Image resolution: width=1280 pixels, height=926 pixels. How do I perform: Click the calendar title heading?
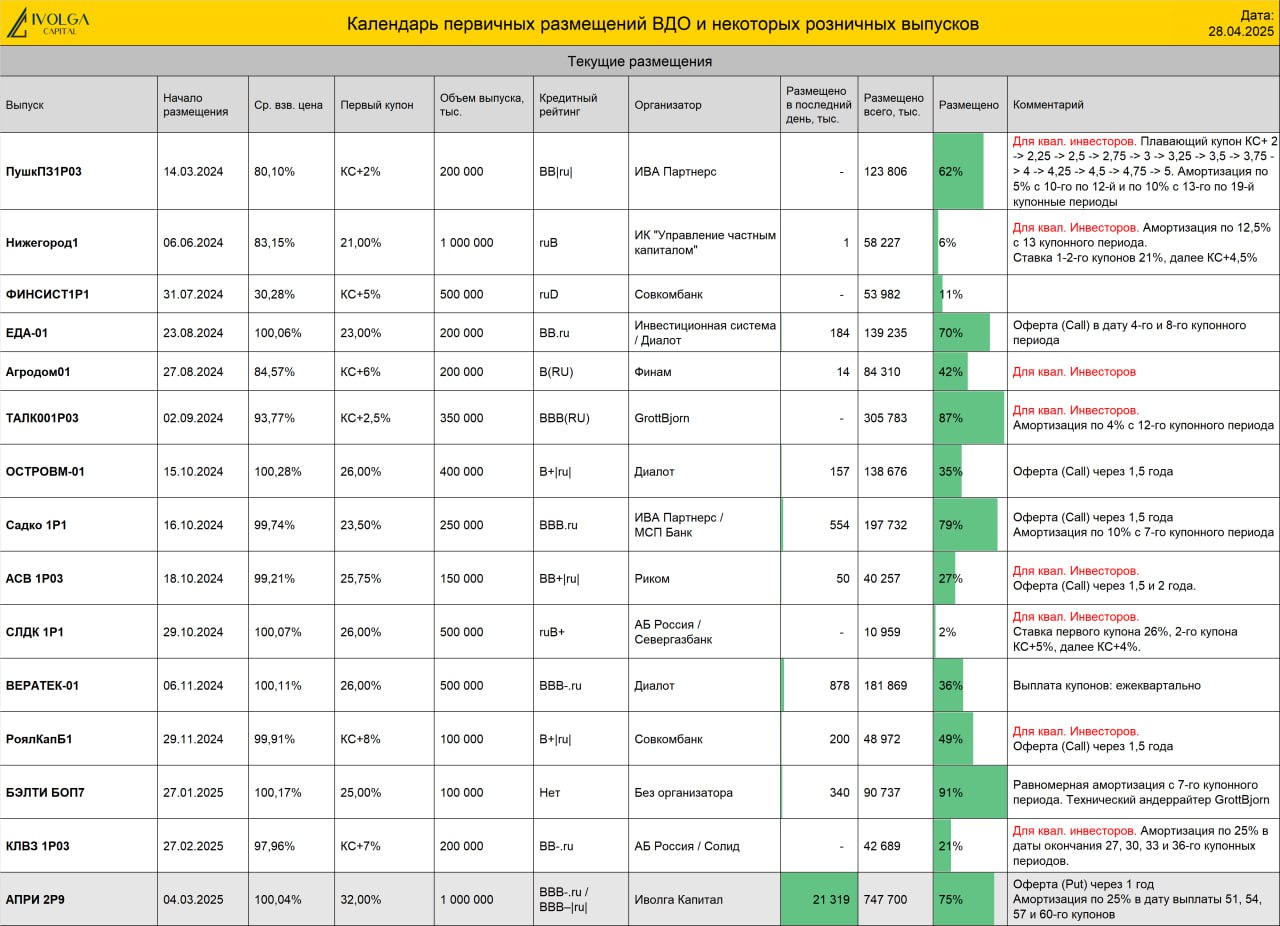point(663,24)
